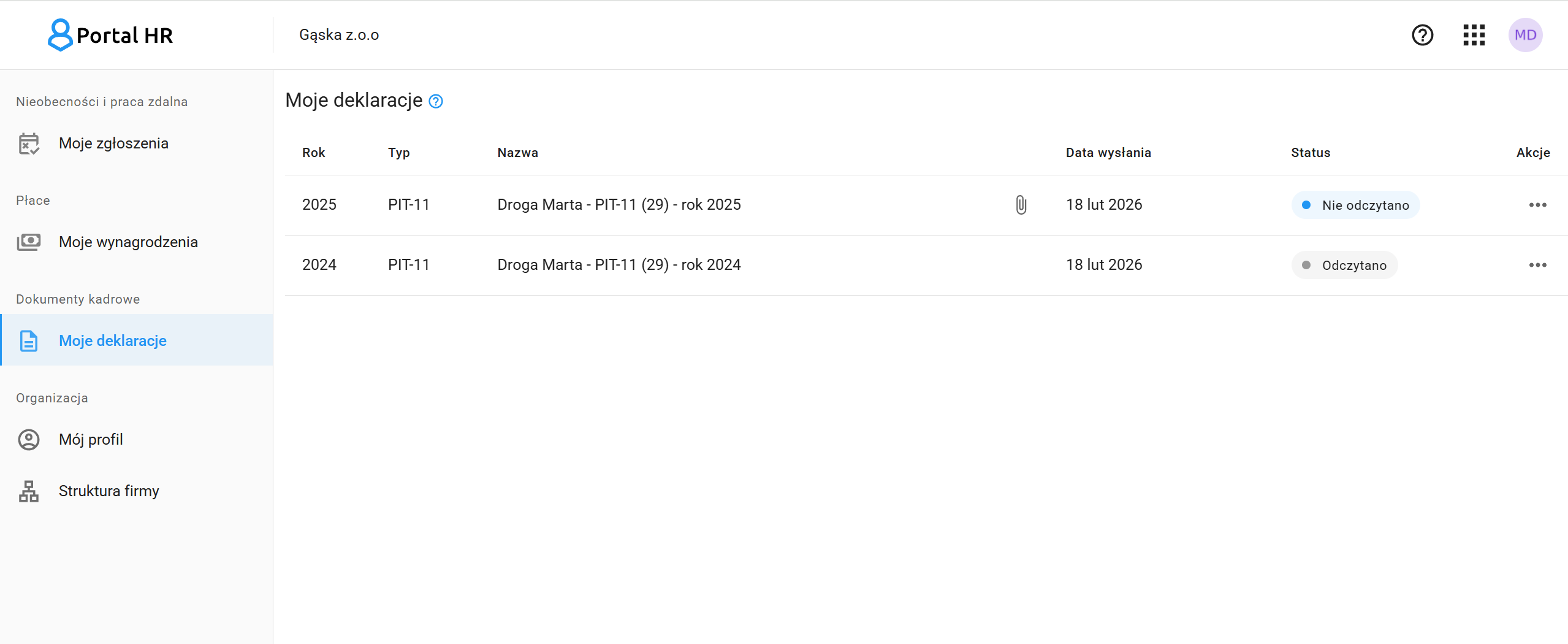1568x644 pixels.
Task: Select Moje deklaracje in the sidebar
Action: 113,341
